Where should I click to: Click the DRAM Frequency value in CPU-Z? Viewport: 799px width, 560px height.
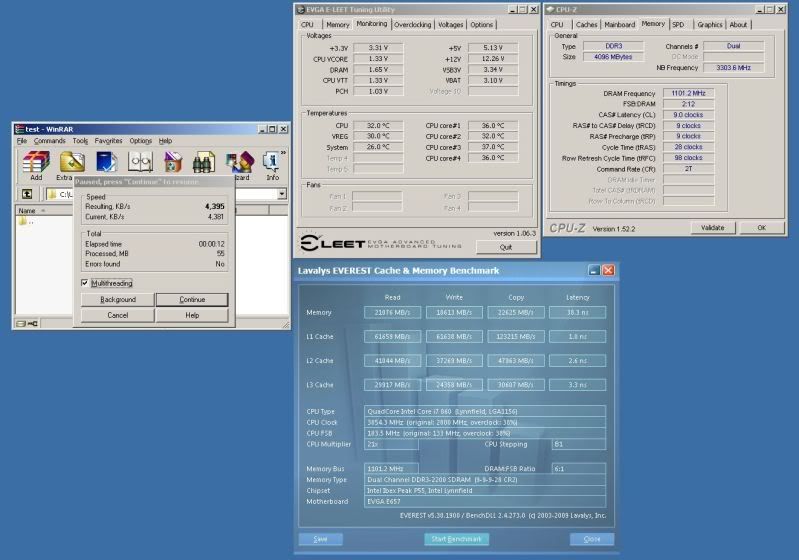pyautogui.click(x=688, y=93)
